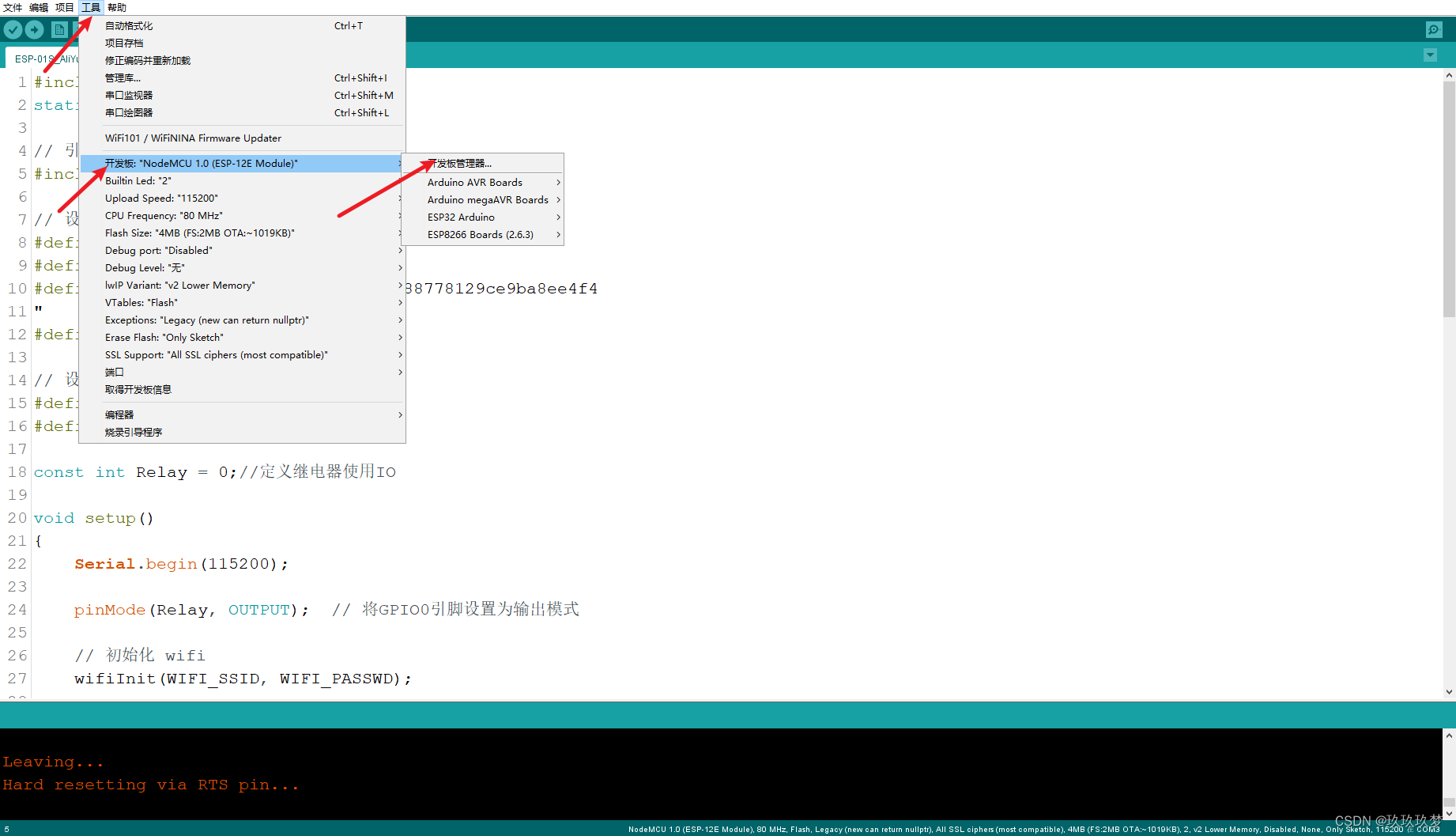The height and width of the screenshot is (836, 1456).
Task: Open 管理库... entry
Action: tap(242, 78)
